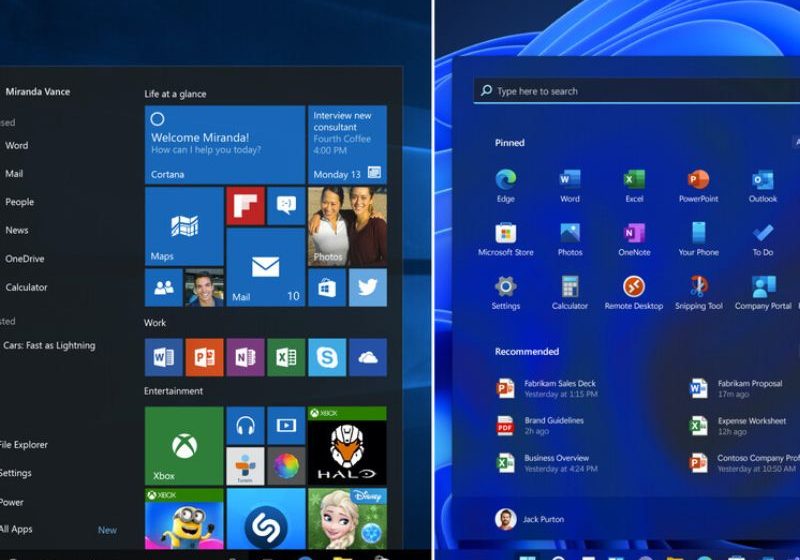Screen dimensions: 800x560
Task: Open recommended file Brand Guidelines
Action: (x=540, y=425)
